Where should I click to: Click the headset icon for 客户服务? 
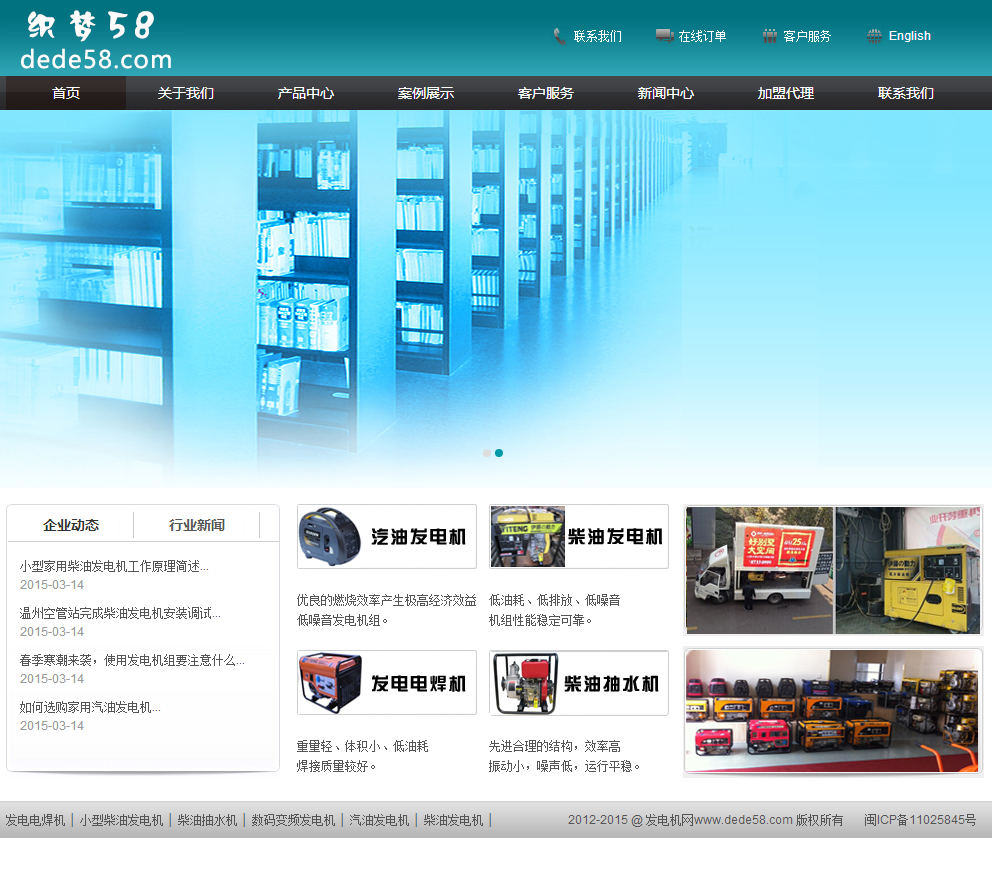[x=768, y=34]
